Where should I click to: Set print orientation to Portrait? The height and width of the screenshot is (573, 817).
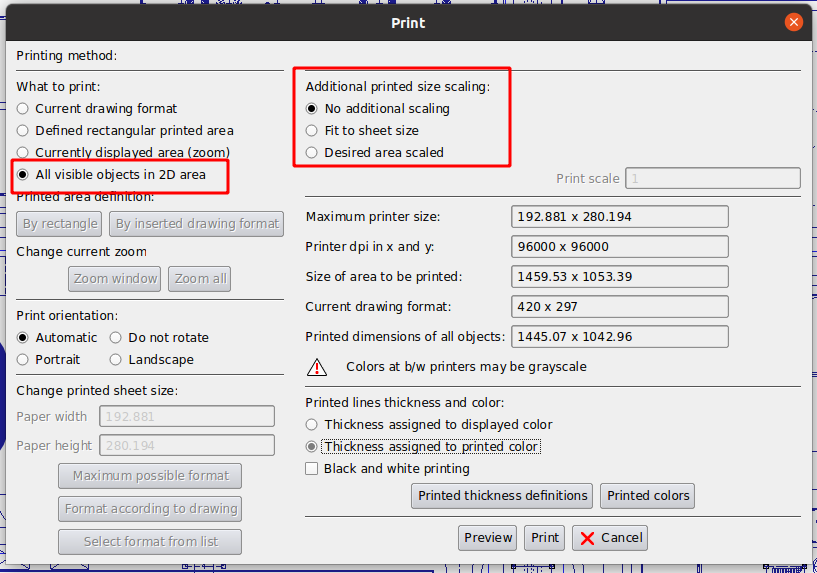pos(23,359)
